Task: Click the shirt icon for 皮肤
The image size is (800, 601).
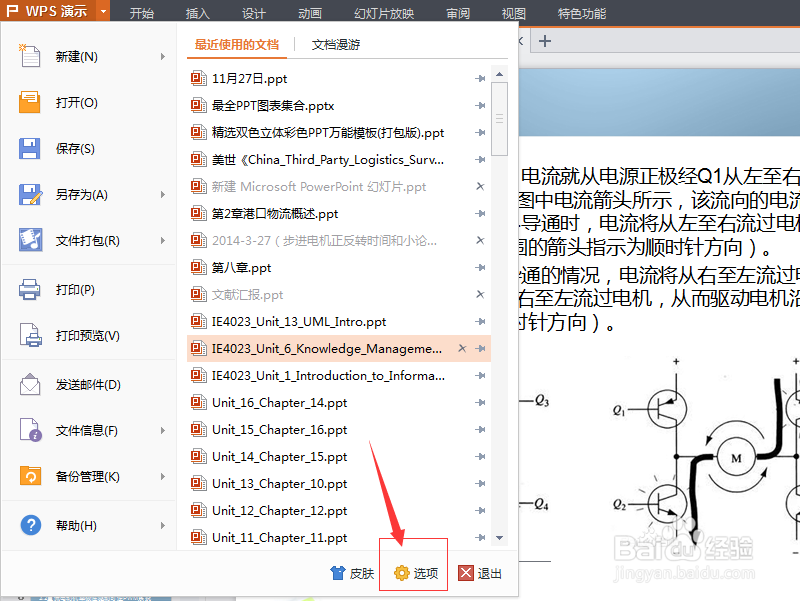Action: click(x=338, y=573)
